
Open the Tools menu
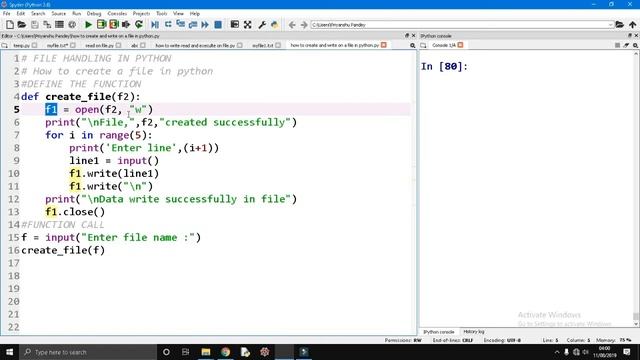162,13
